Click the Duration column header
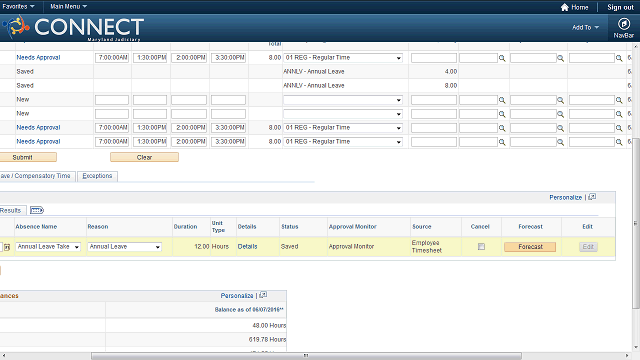The image size is (640, 360). pos(185,227)
